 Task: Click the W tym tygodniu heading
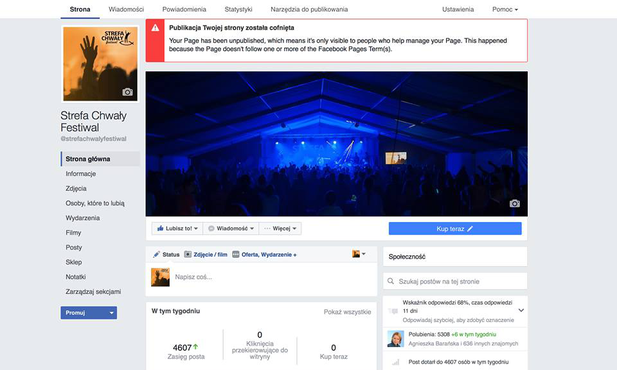[x=175, y=311]
